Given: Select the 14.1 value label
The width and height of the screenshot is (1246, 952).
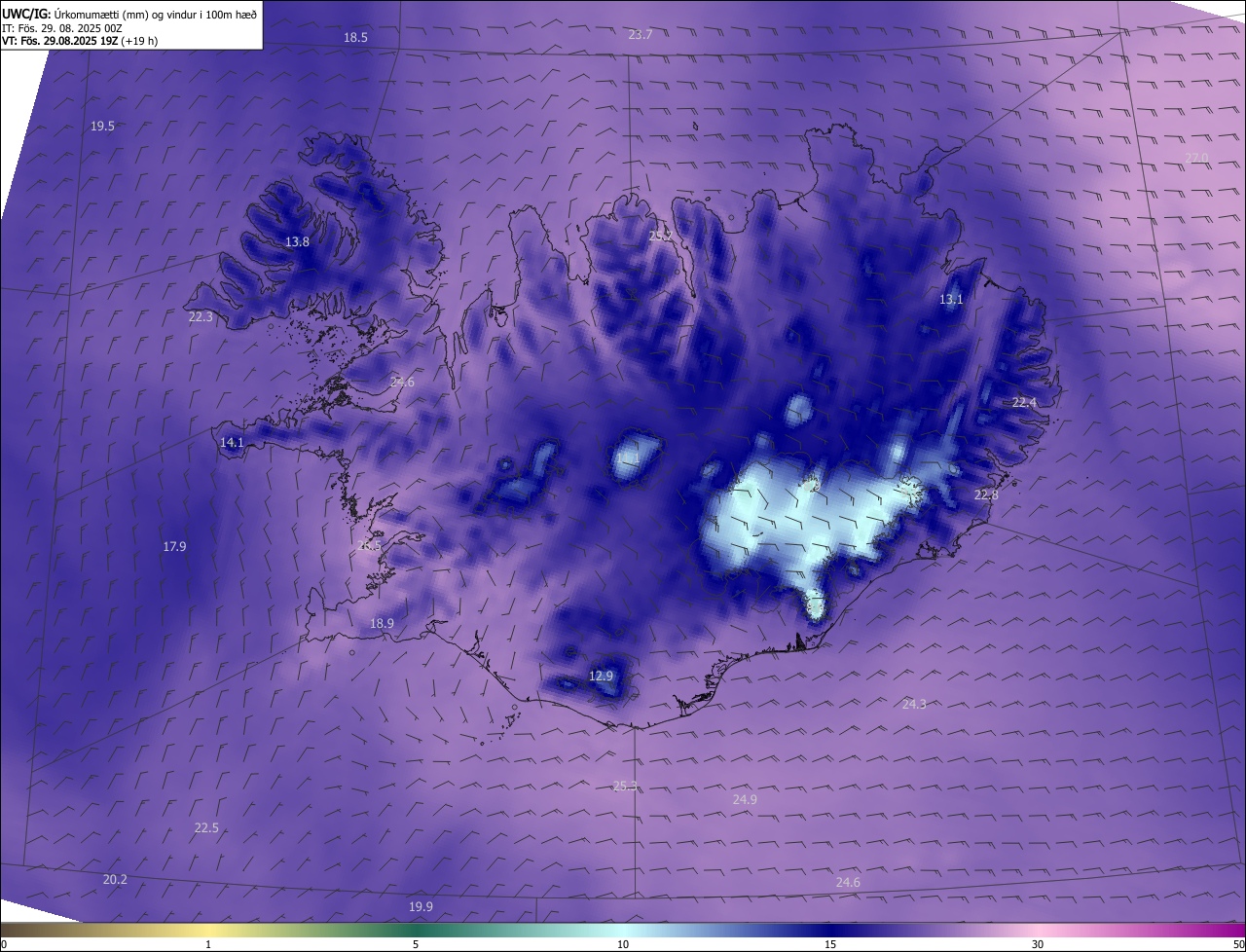Looking at the screenshot, I should click(x=232, y=443).
